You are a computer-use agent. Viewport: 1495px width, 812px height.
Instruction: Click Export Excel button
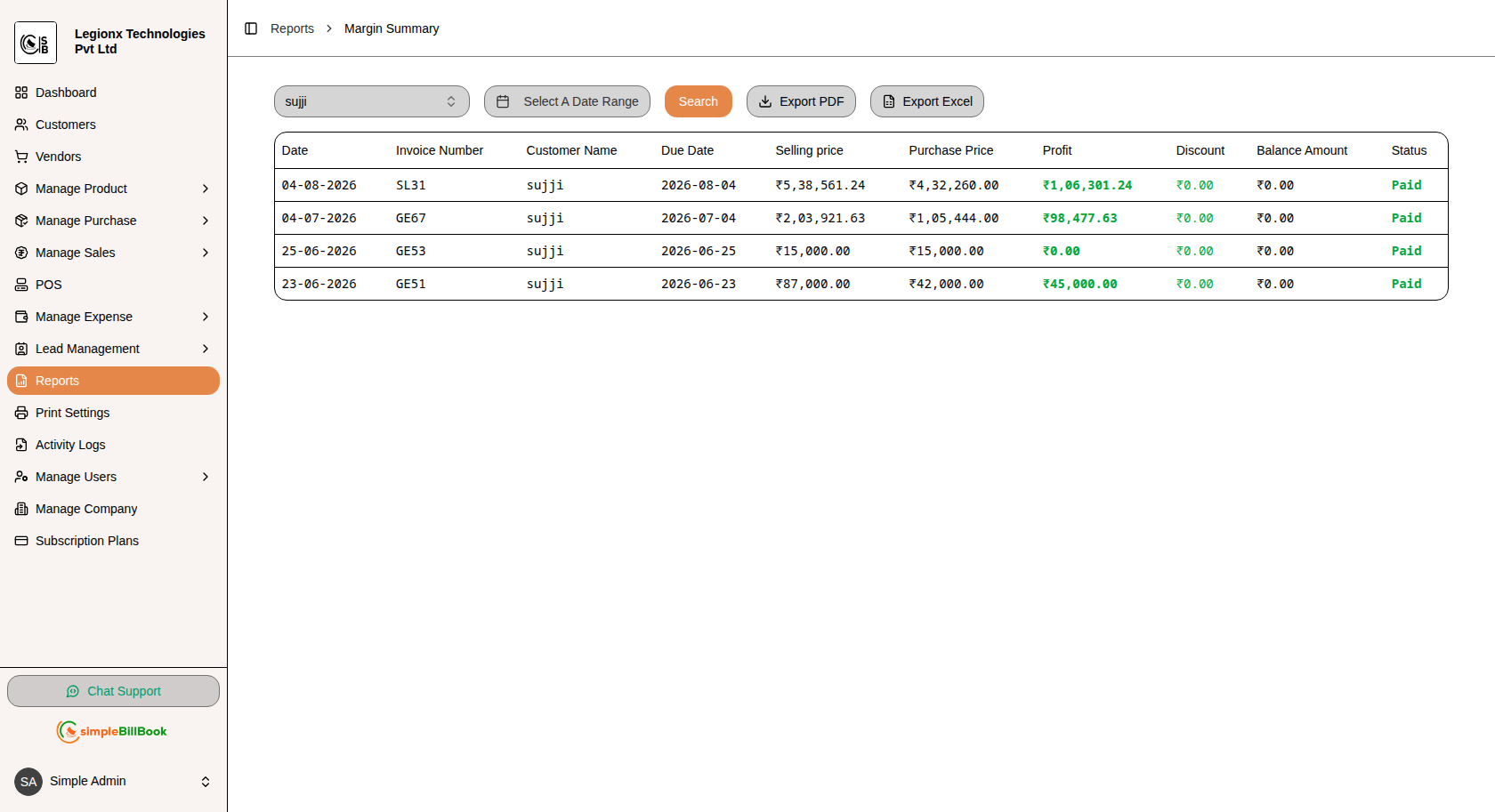point(927,101)
